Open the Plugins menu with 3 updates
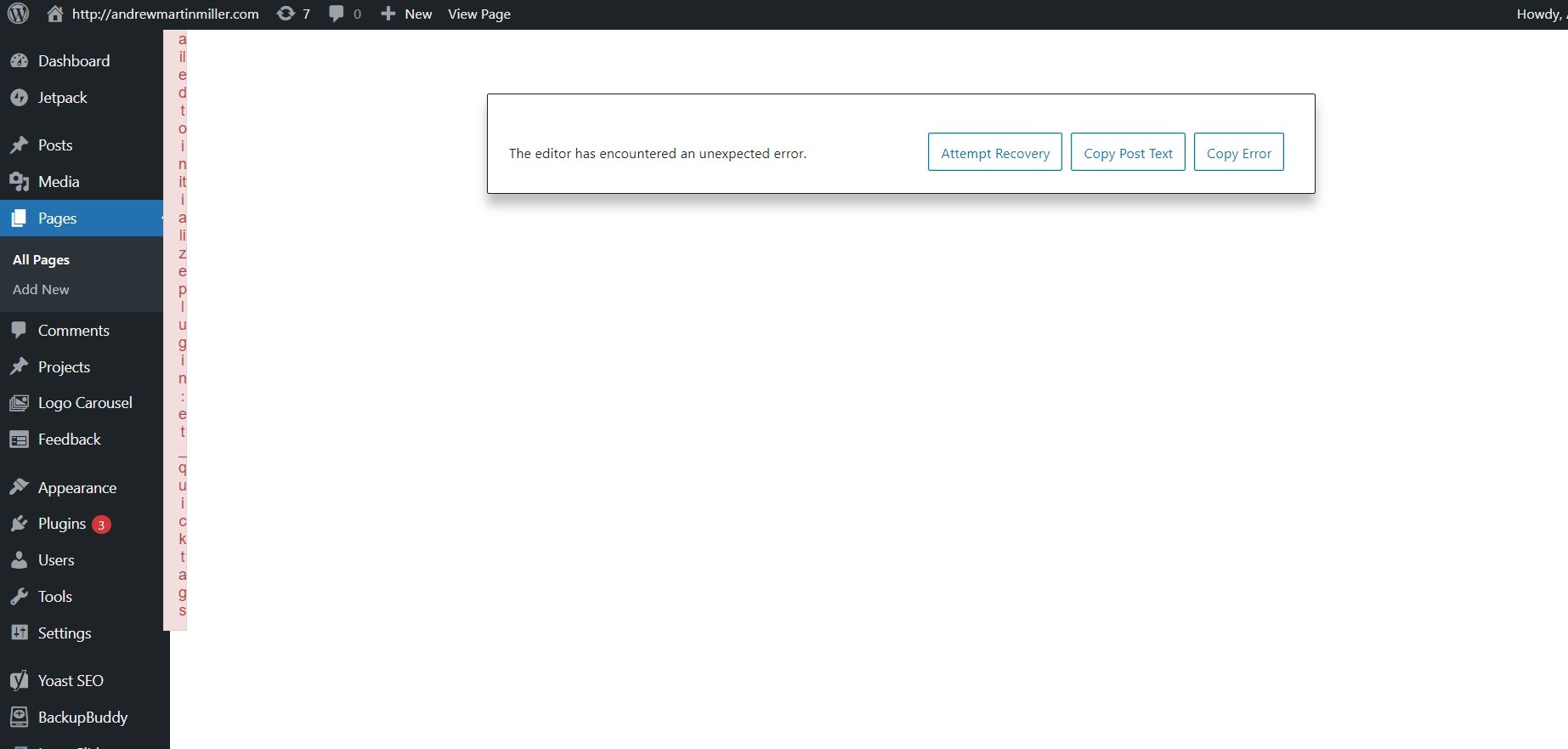This screenshot has width=1568, height=749. tap(62, 524)
